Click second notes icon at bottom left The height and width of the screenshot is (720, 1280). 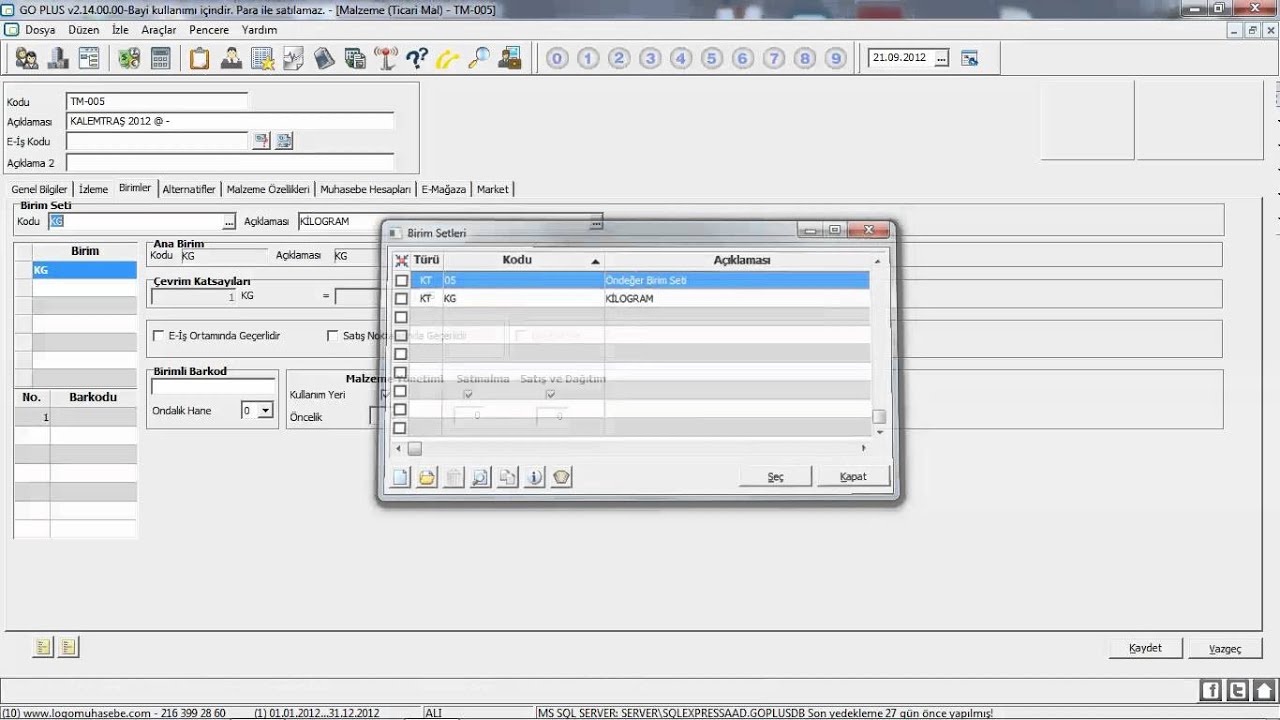pos(68,647)
